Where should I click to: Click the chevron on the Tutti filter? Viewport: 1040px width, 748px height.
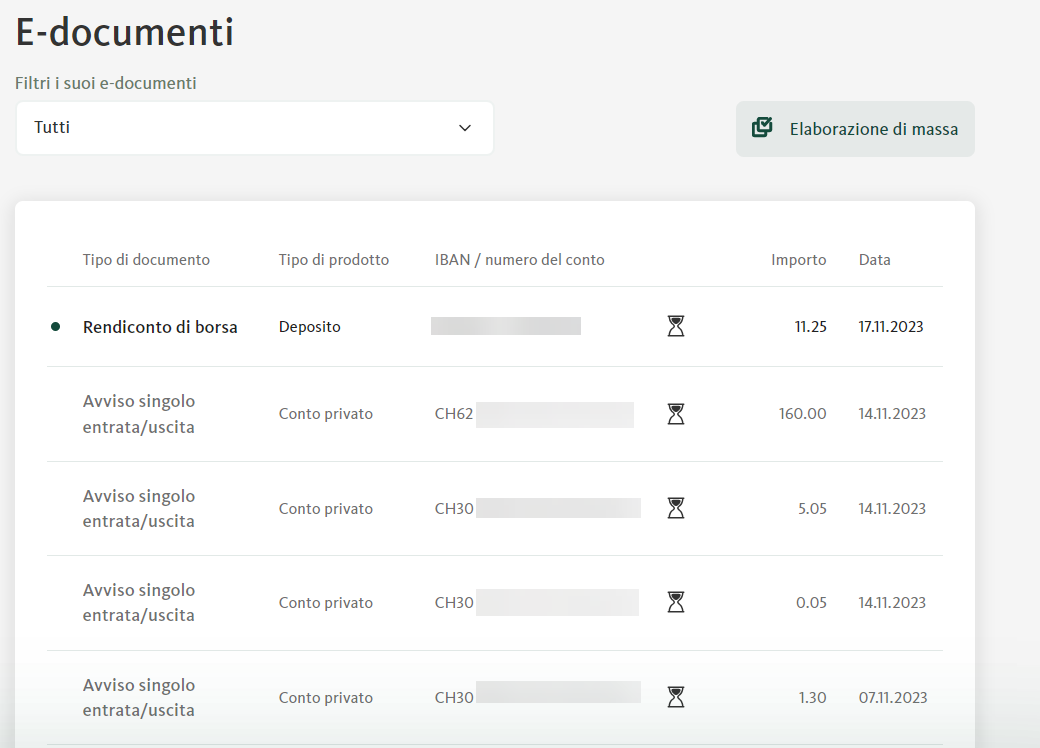point(464,128)
